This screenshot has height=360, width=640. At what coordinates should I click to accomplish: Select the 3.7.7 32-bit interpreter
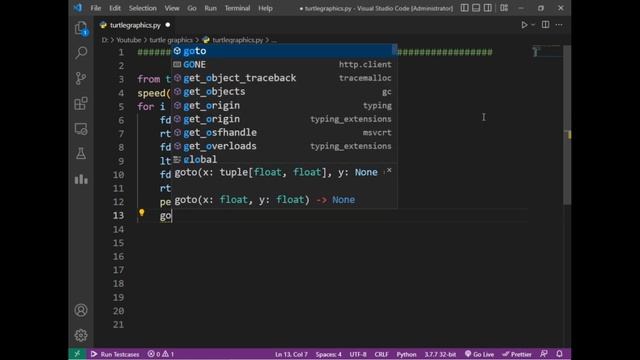[440, 354]
